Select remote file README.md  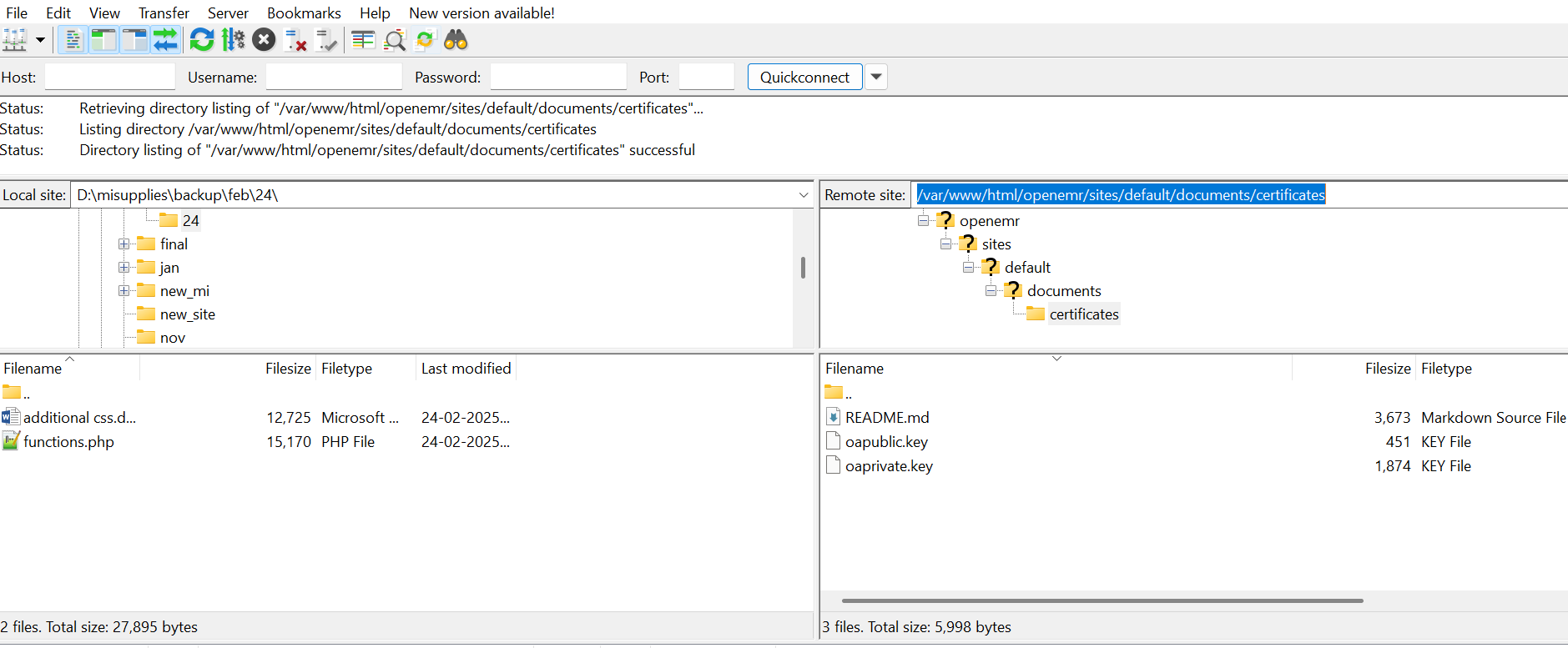(x=886, y=417)
